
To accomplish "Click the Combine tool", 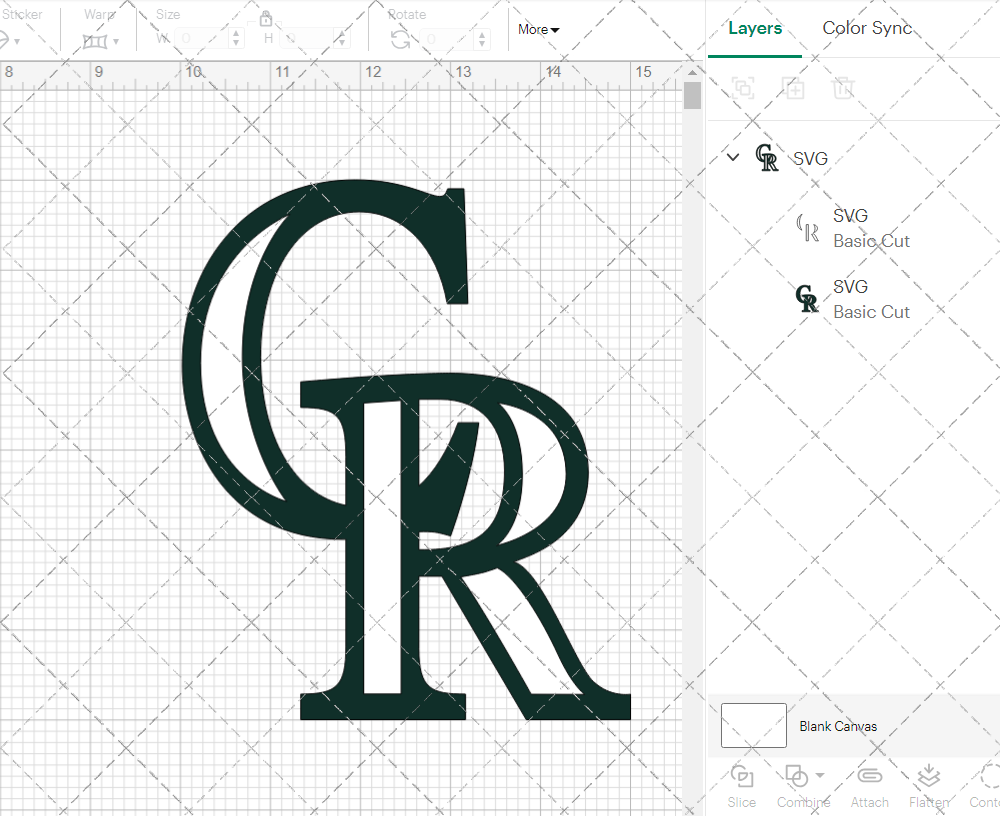I will (x=803, y=787).
